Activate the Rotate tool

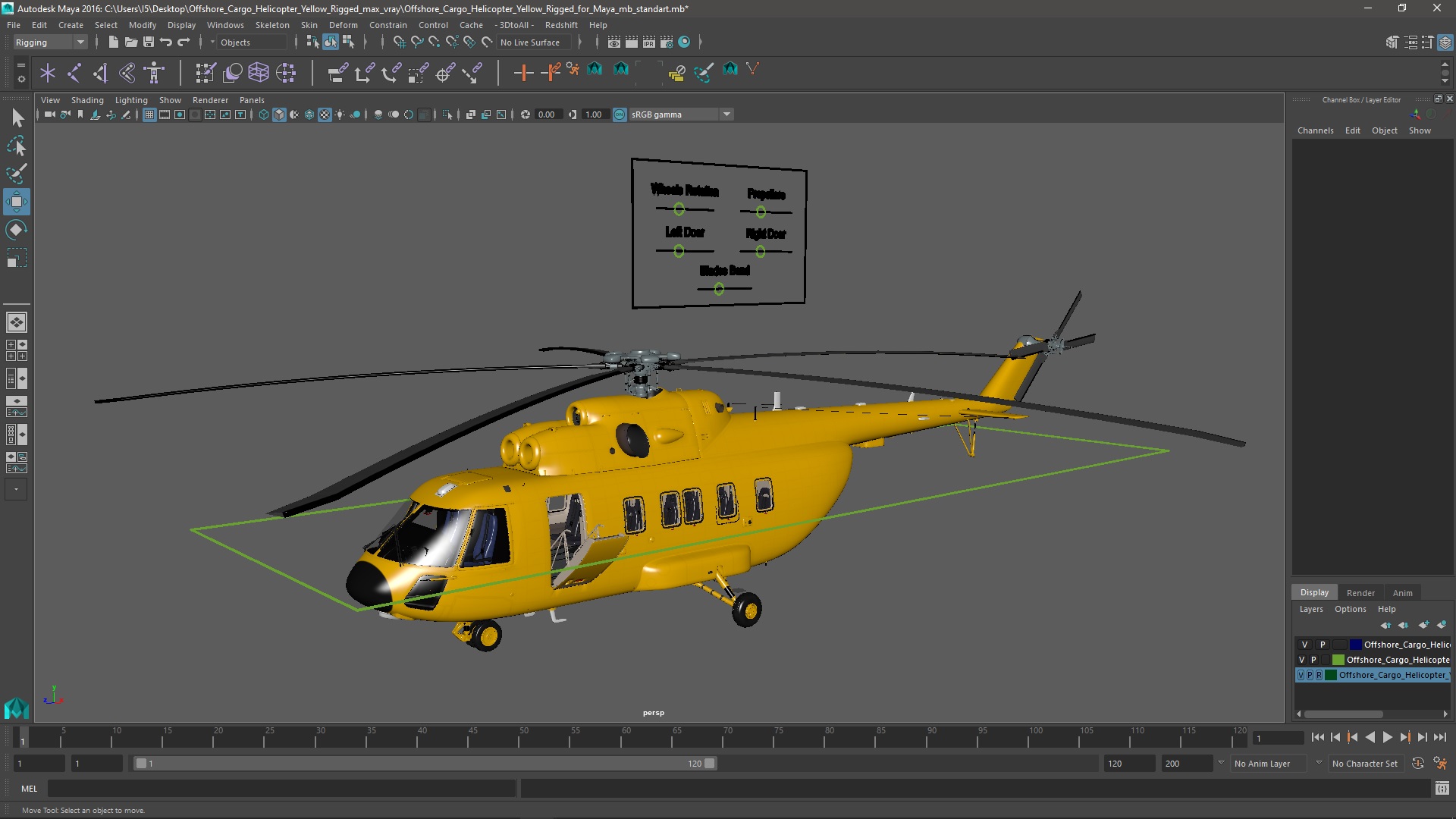[x=17, y=230]
